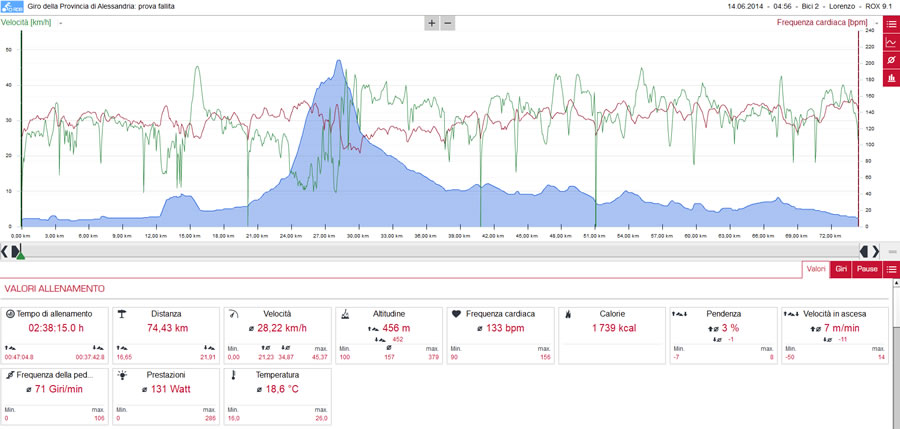900x429 pixels.
Task: Click the Velocità [km/h] axis label
Action: click(x=28, y=23)
